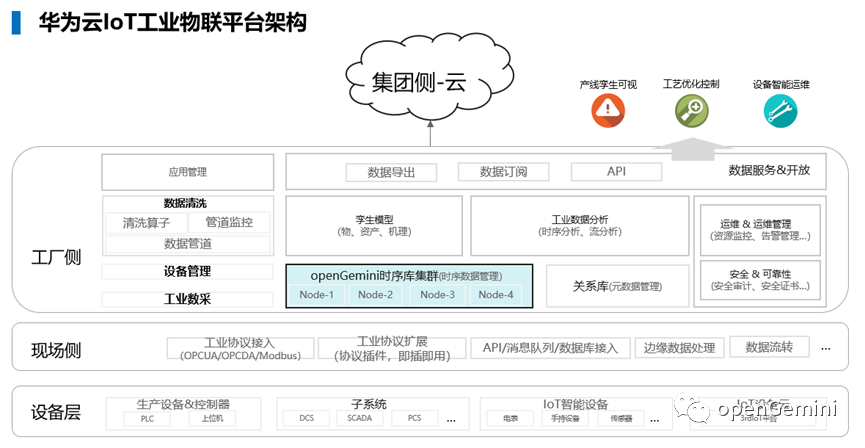Click the 设备管理 box

188,271
